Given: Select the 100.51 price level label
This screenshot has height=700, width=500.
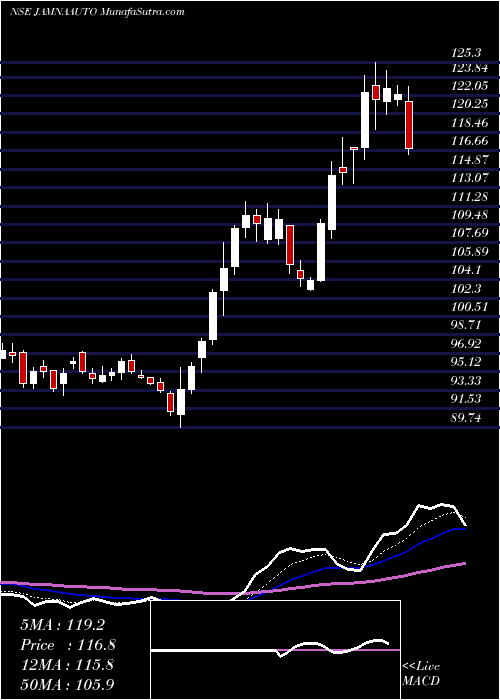Looking at the screenshot, I should 470,307.
